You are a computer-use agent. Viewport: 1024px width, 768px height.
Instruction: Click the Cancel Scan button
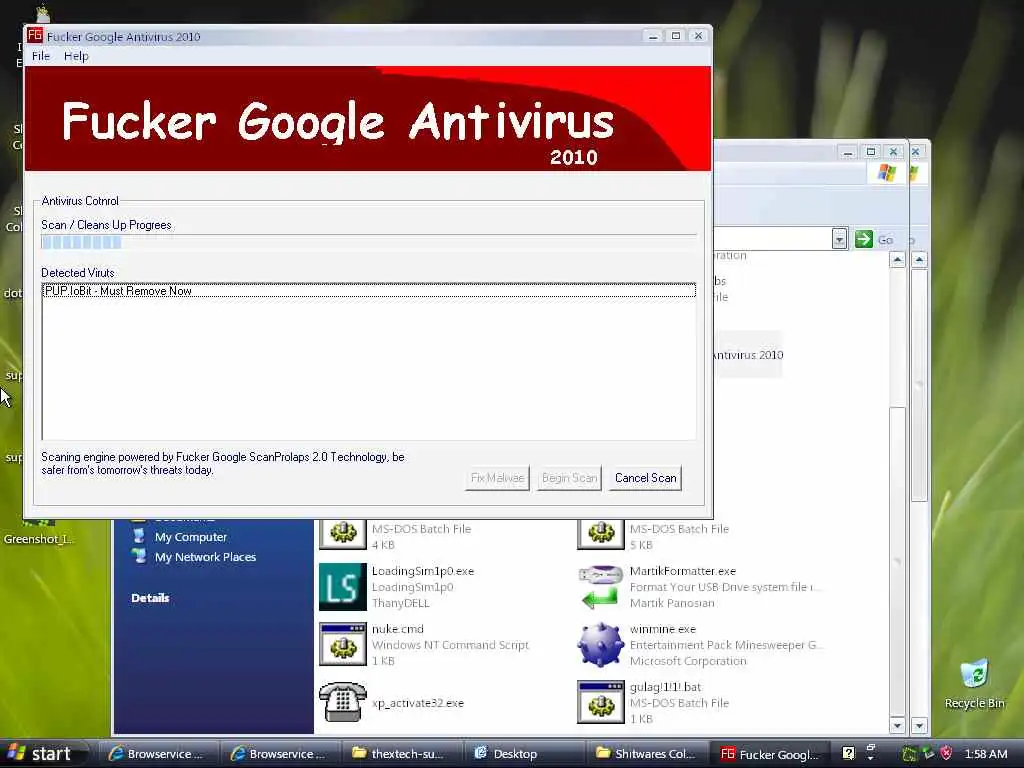point(645,478)
